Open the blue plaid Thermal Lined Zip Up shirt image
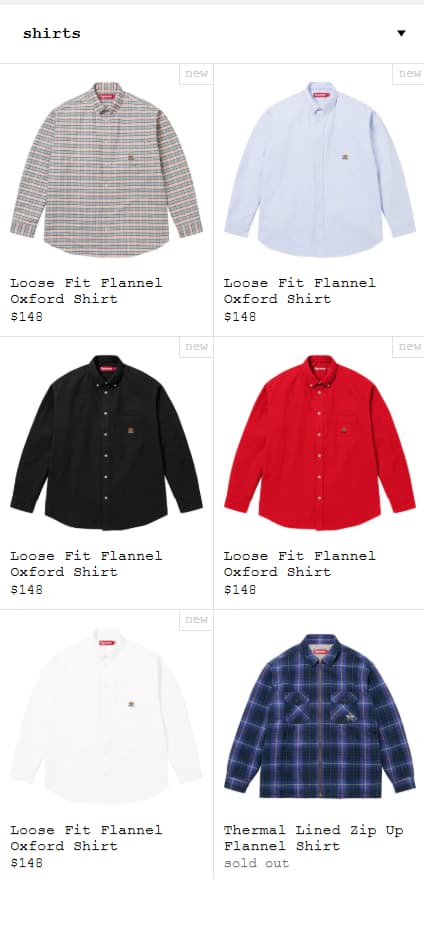The image size is (425, 947). (x=320, y=716)
